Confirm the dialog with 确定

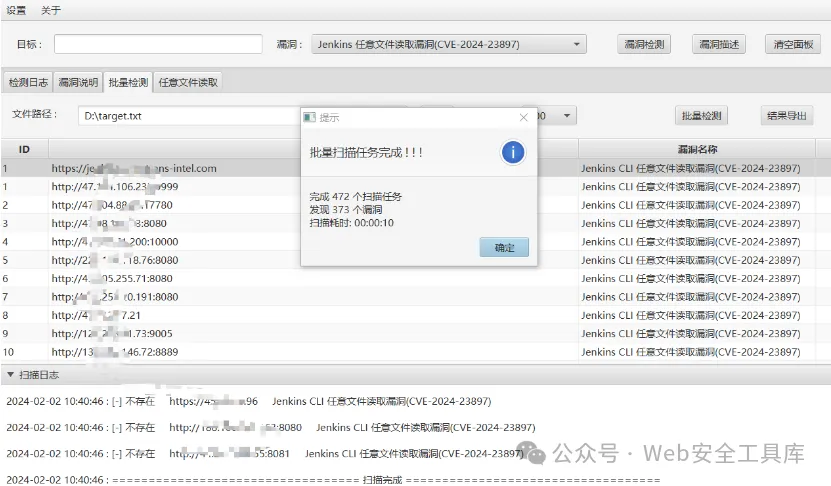click(504, 247)
